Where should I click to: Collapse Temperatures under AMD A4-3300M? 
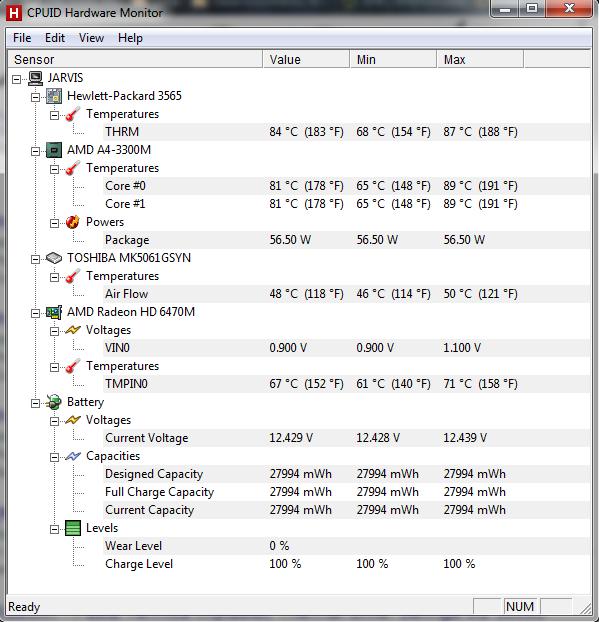[54, 169]
